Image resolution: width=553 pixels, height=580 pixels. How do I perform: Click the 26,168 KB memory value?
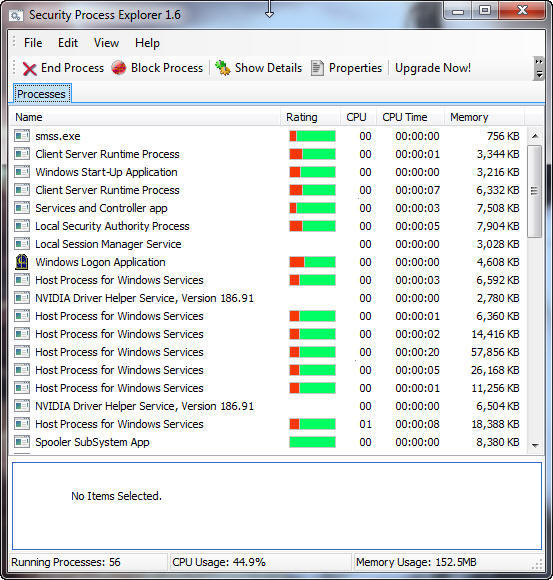(x=495, y=370)
